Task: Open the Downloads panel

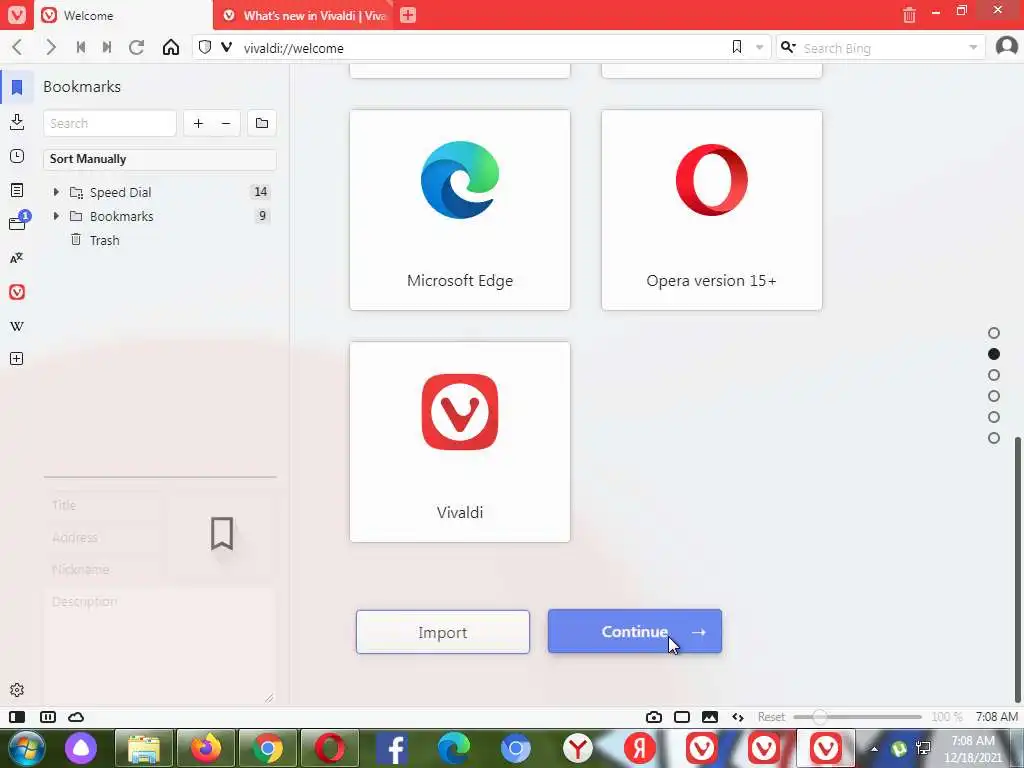Action: tap(17, 121)
